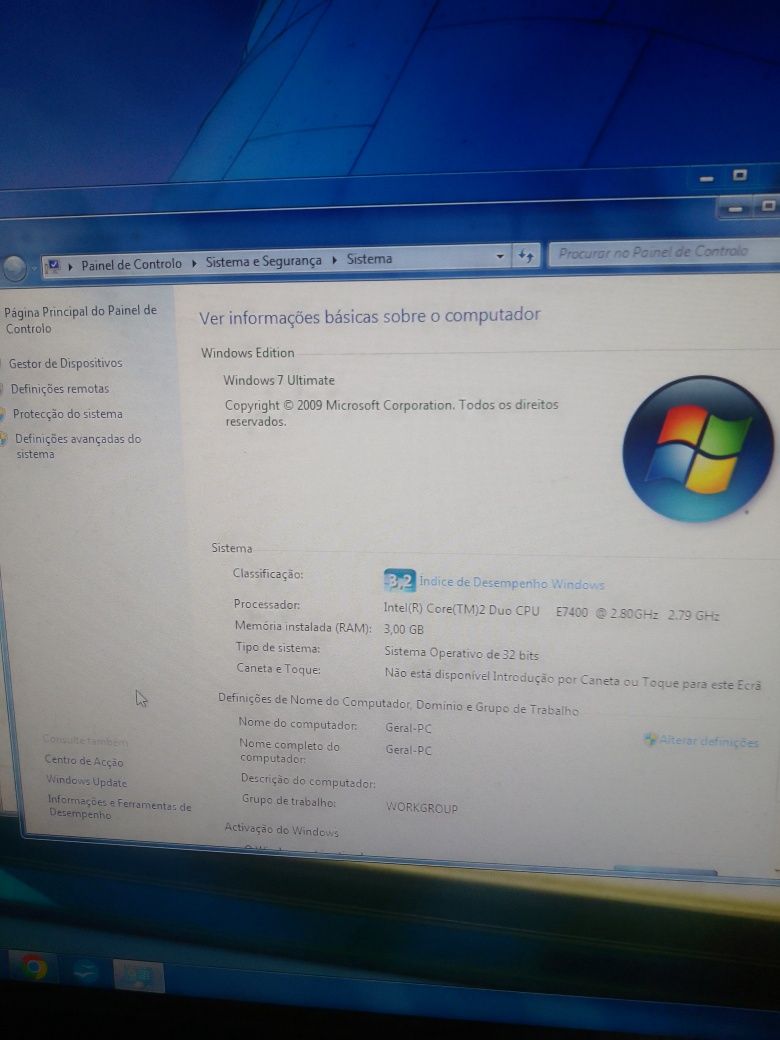Screen dimensions: 780x1040
Task: Click Alterar definições link
Action: coord(708,742)
